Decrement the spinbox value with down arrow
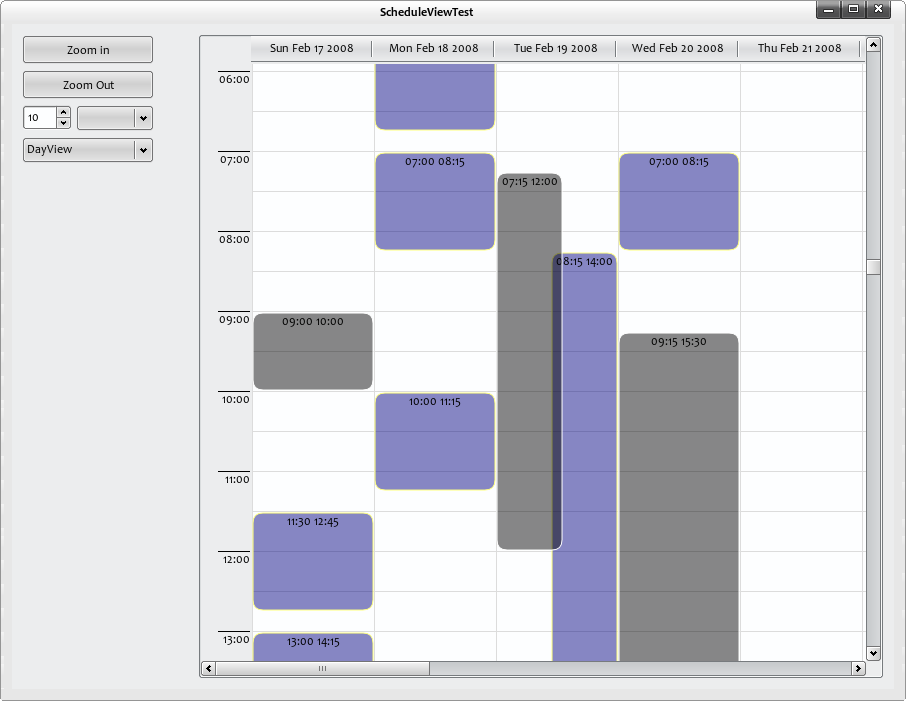Screen dimensions: 906x701 [64, 123]
